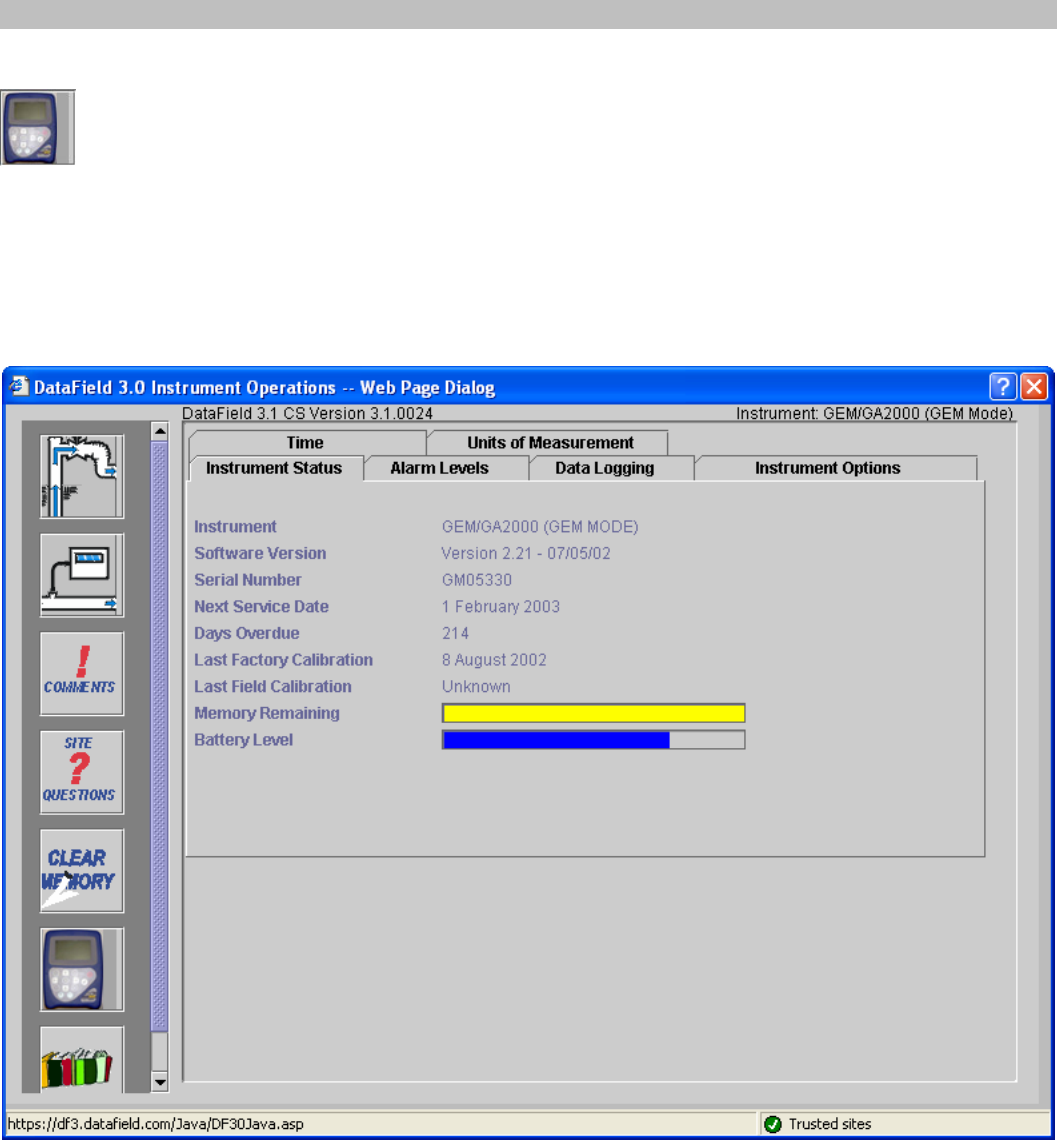Click the sidebar vertical scrollbar thumb

pyautogui.click(x=160, y=736)
